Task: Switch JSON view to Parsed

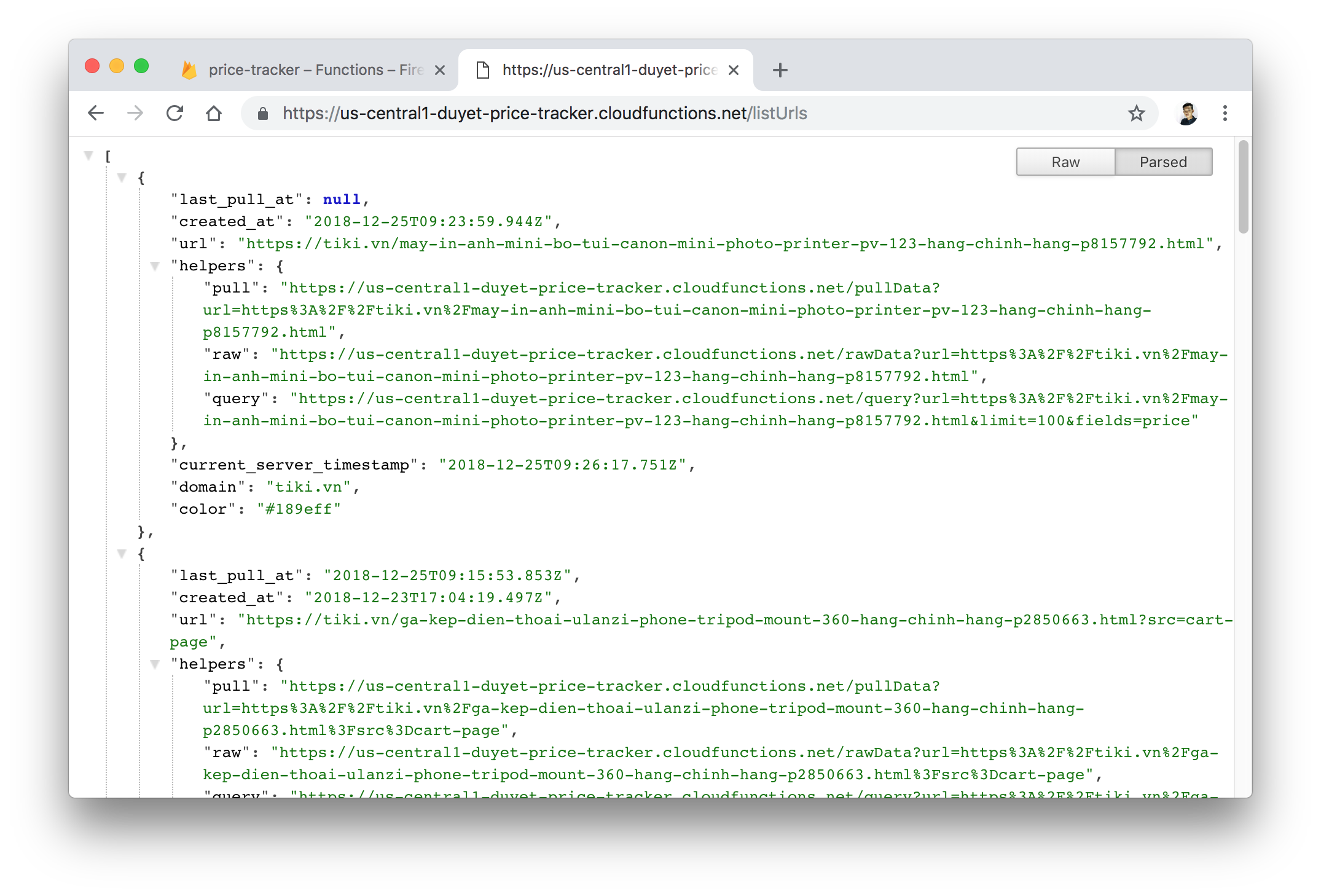Action: [x=1163, y=162]
